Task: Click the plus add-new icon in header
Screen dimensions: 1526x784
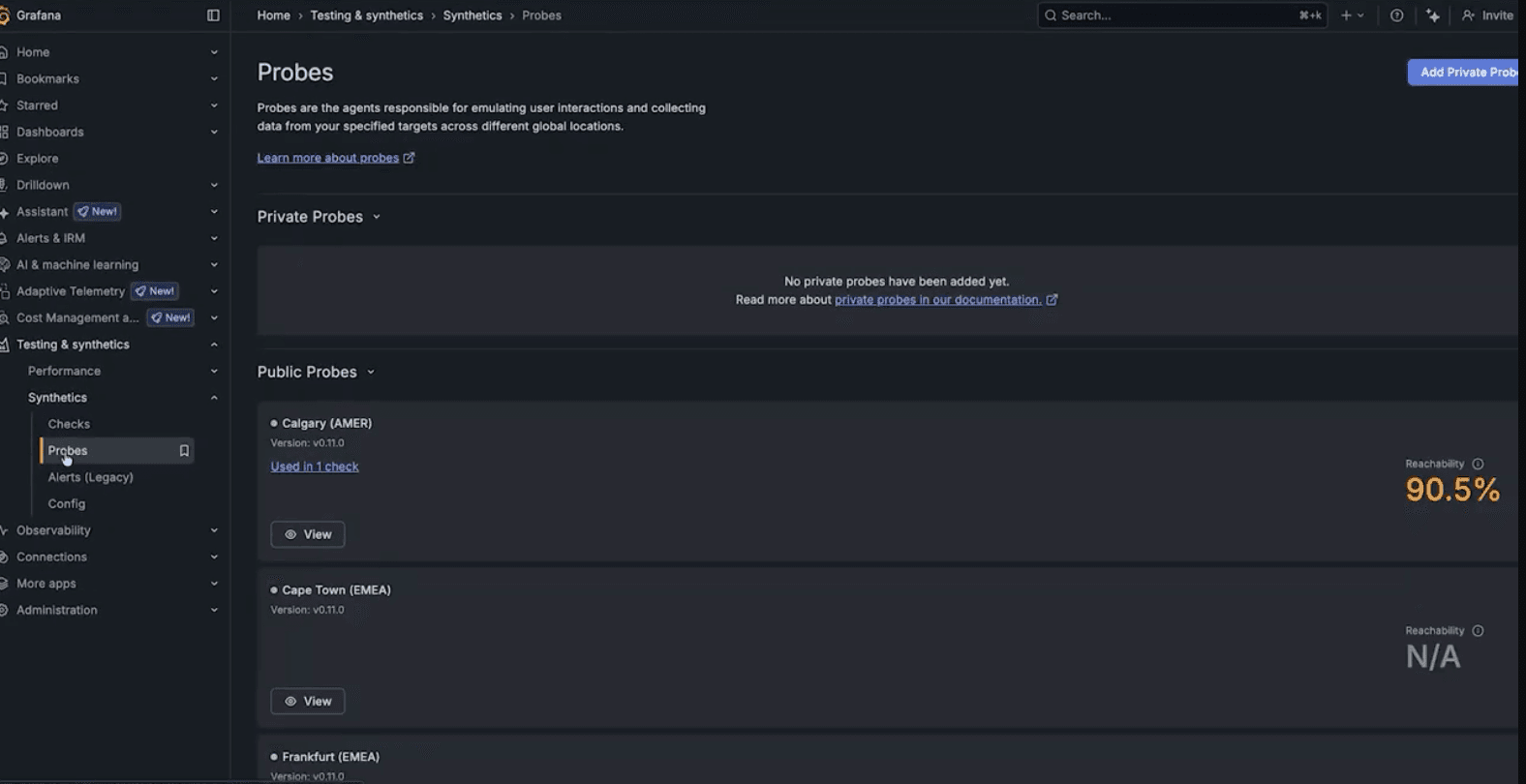Action: [x=1347, y=15]
